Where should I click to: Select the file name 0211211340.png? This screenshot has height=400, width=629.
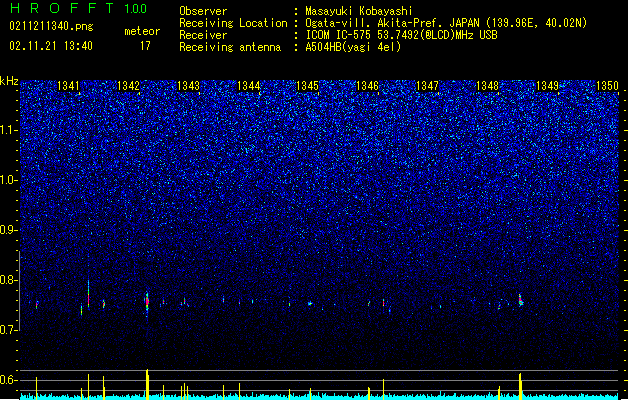pyautogui.click(x=51, y=26)
